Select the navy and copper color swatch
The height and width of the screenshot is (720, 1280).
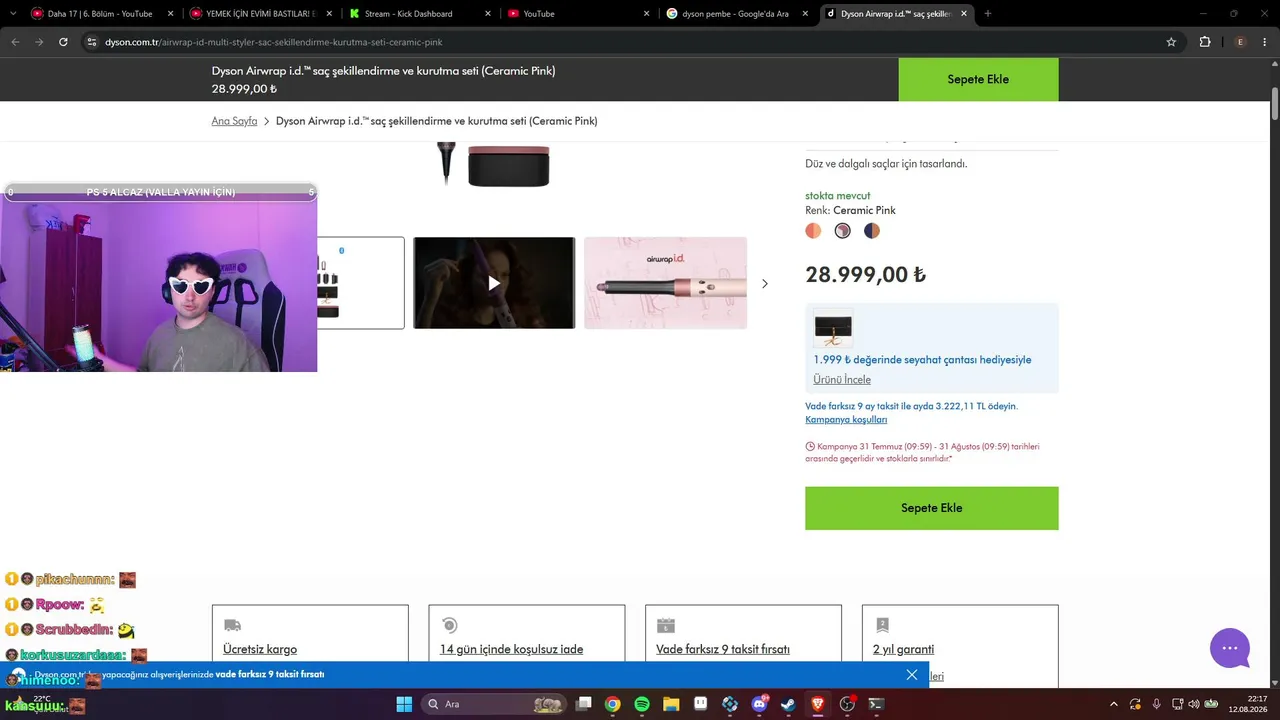pos(872,231)
